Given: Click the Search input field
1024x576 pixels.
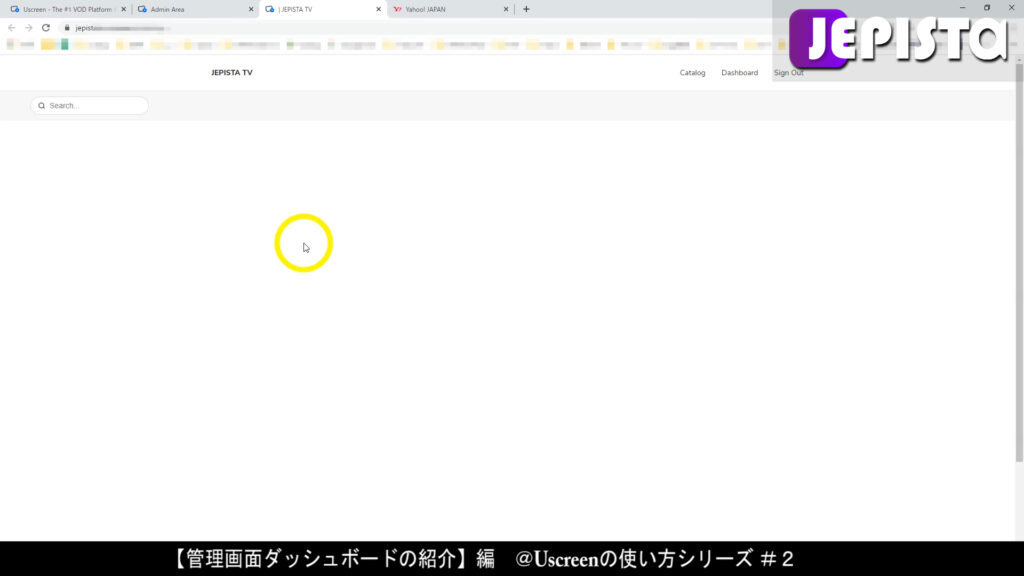Looking at the screenshot, I should [x=89, y=105].
